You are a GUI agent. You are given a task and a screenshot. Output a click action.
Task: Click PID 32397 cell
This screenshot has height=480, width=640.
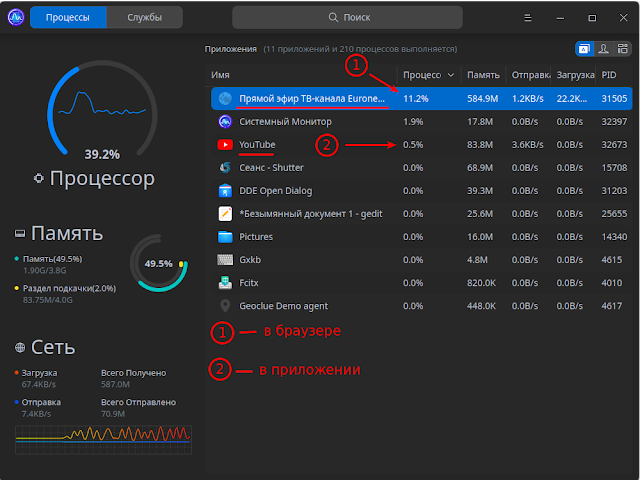tap(614, 122)
